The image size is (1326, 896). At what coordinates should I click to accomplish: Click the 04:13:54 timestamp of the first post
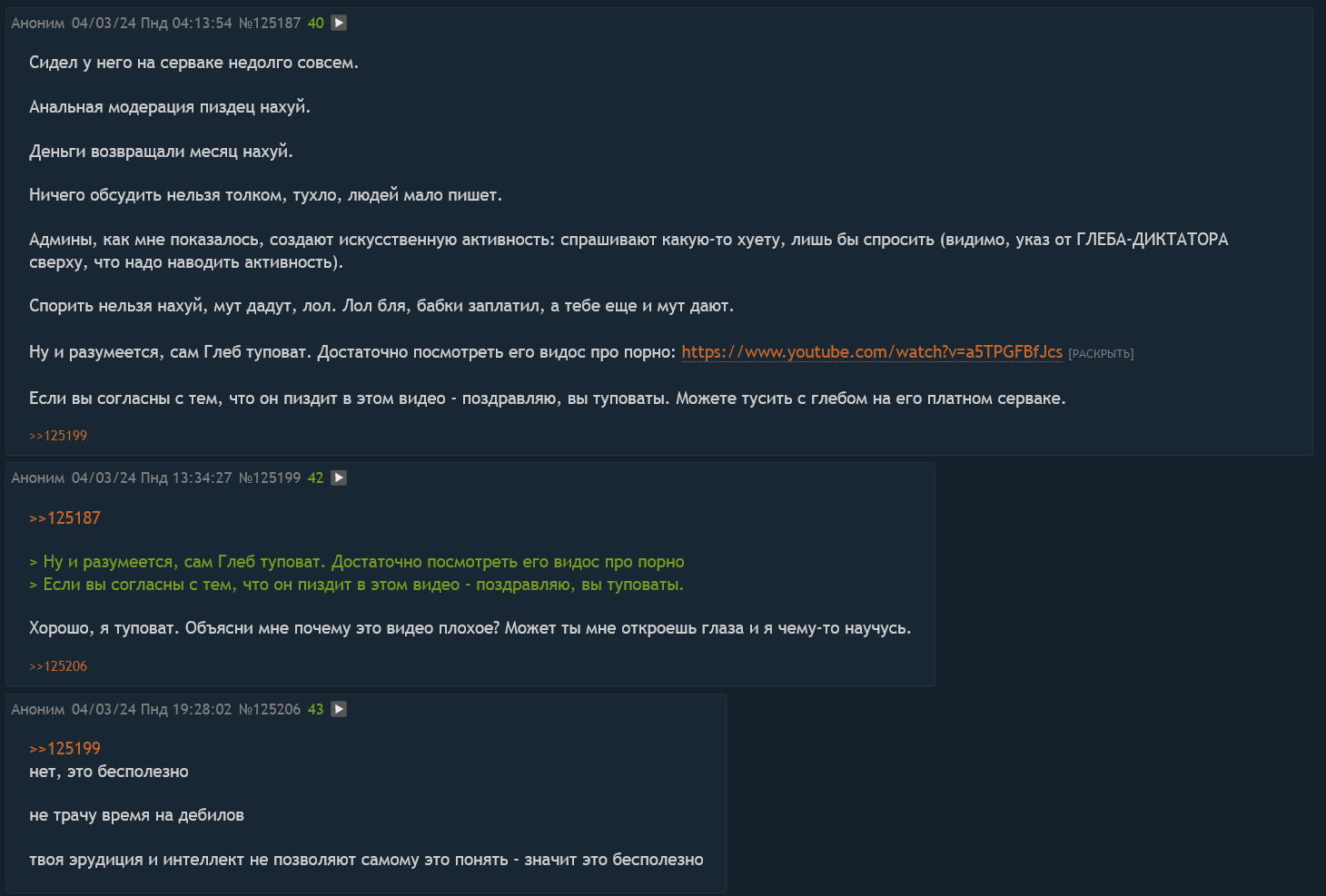[x=202, y=24]
